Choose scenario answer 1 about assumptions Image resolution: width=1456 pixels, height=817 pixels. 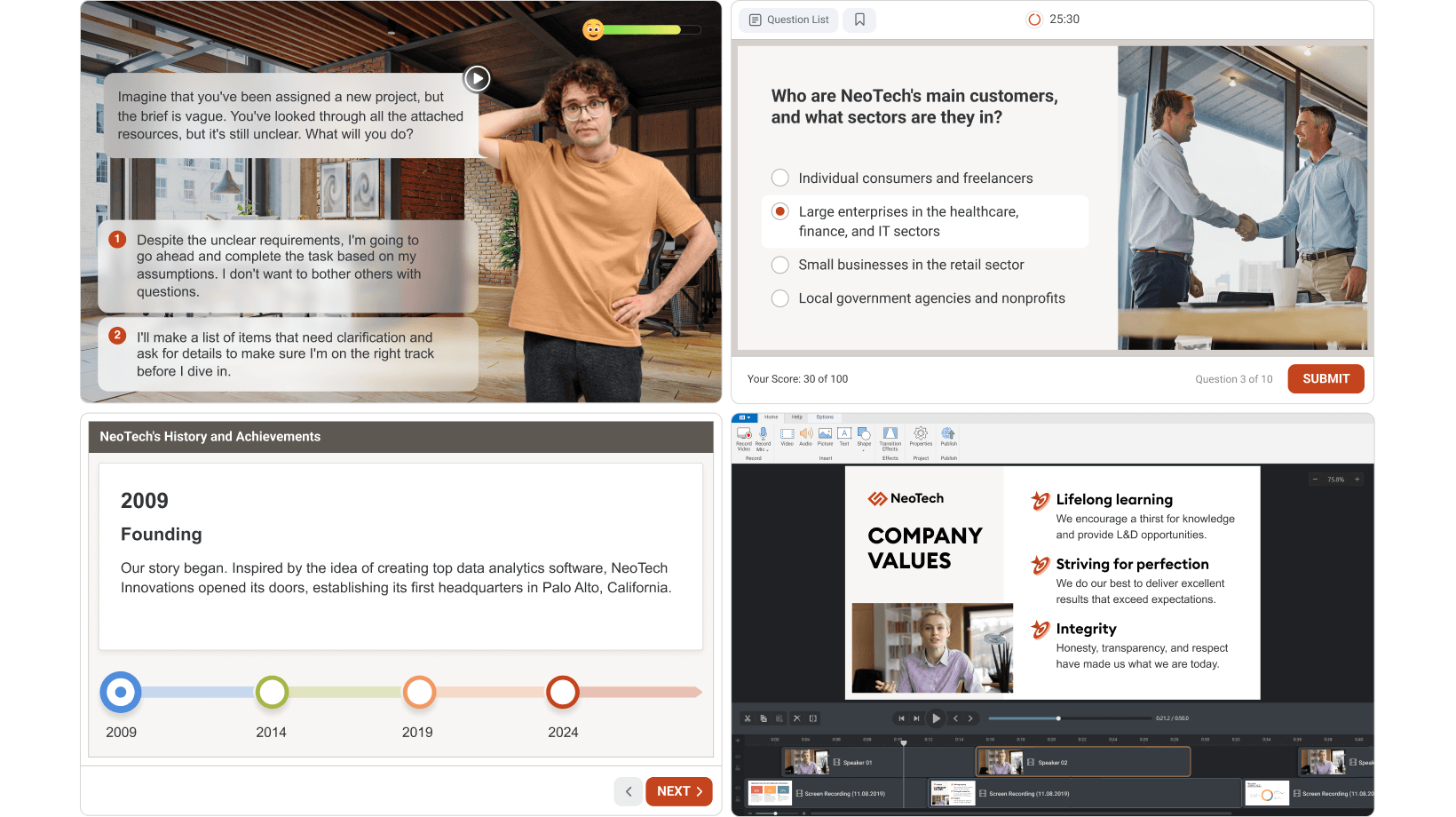pos(289,266)
